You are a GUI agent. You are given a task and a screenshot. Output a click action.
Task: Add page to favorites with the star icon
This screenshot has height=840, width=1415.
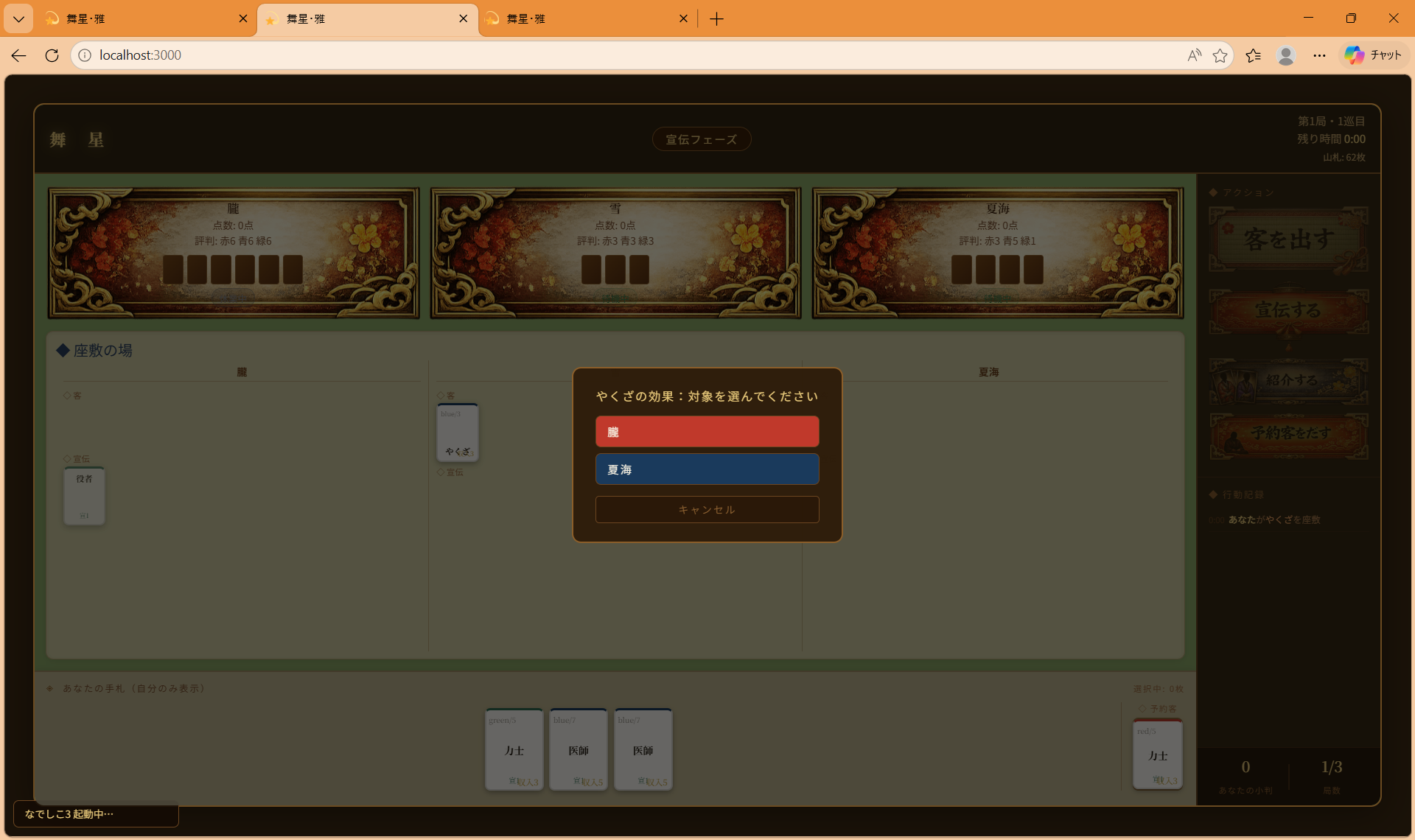tap(1220, 55)
